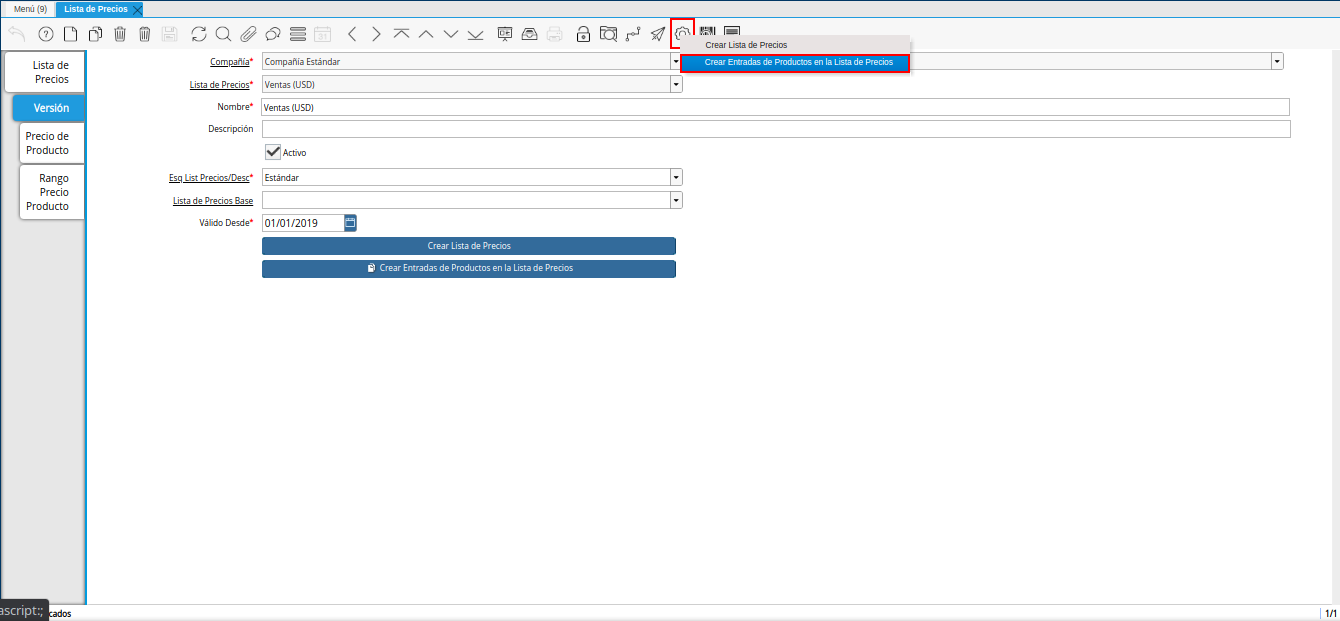This screenshot has height=621, width=1340.
Task: Toggle the Activo checkbox
Action: [272, 152]
